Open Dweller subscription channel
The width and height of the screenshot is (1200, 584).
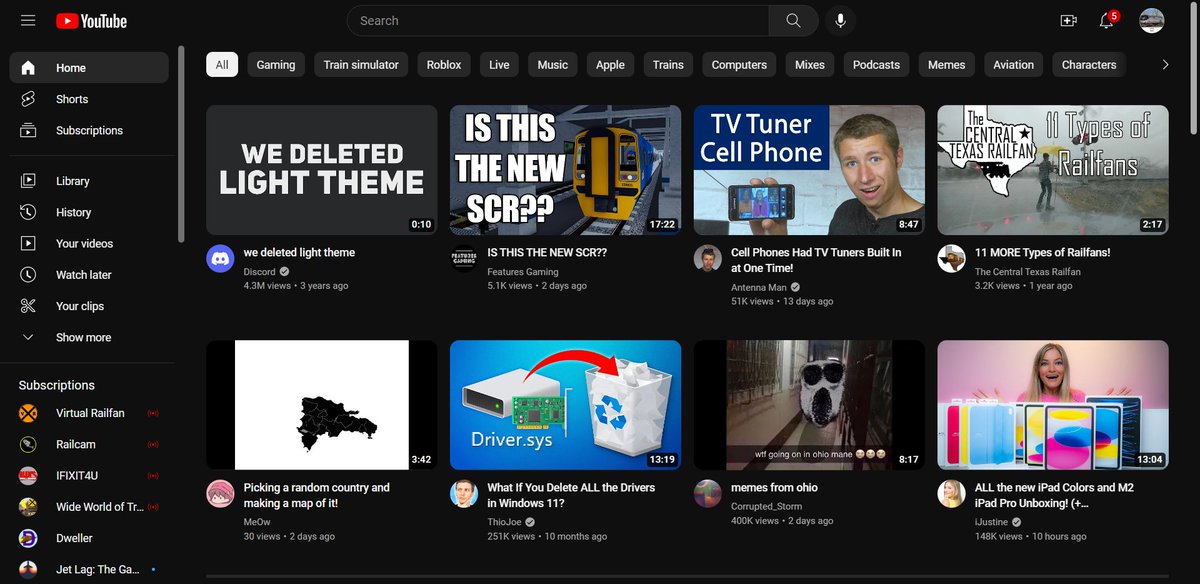(x=89, y=538)
